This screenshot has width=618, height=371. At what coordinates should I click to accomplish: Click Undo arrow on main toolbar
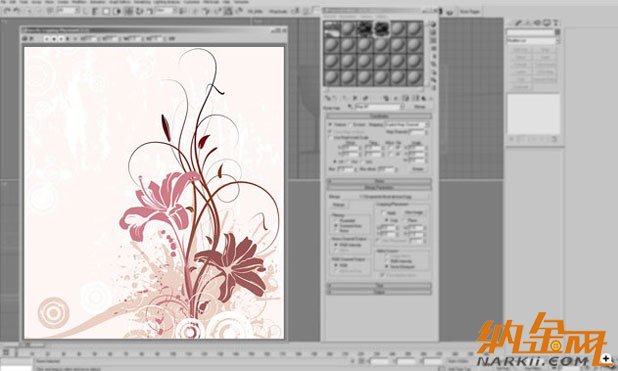pos(7,11)
